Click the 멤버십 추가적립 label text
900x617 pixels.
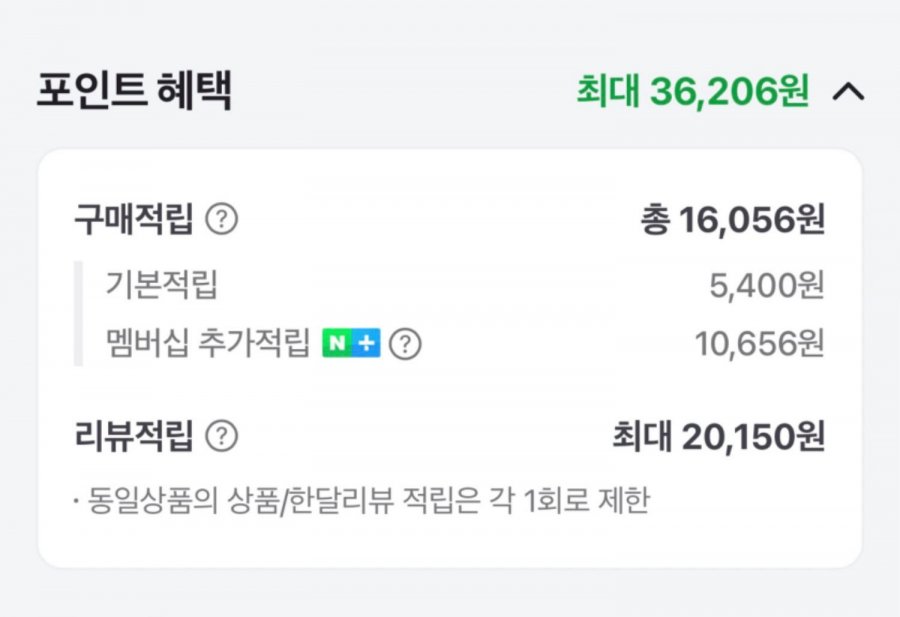(208, 344)
